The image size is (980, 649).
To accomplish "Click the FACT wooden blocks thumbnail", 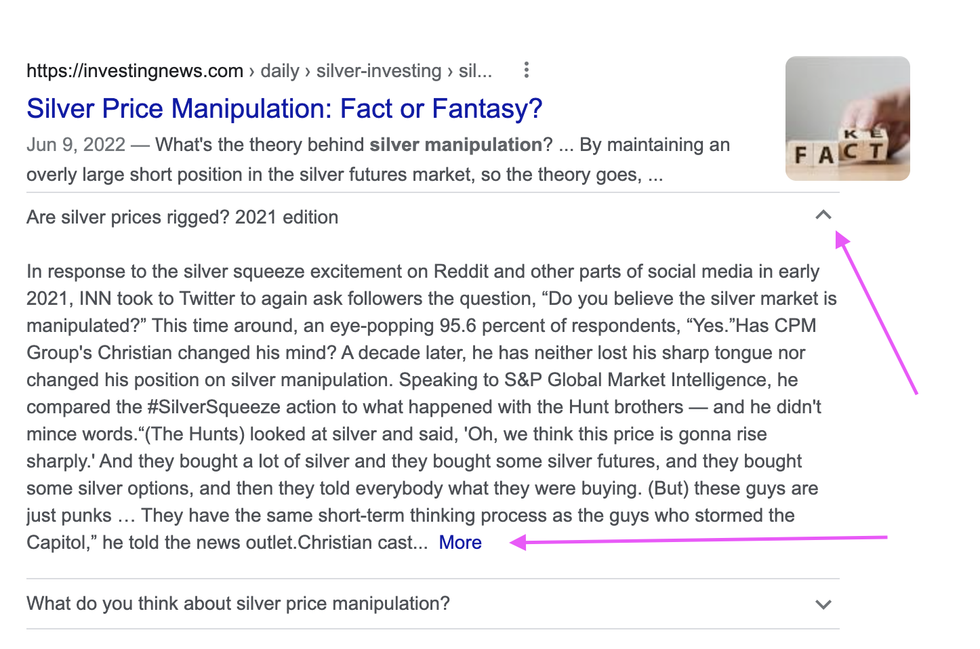I will [x=847, y=118].
